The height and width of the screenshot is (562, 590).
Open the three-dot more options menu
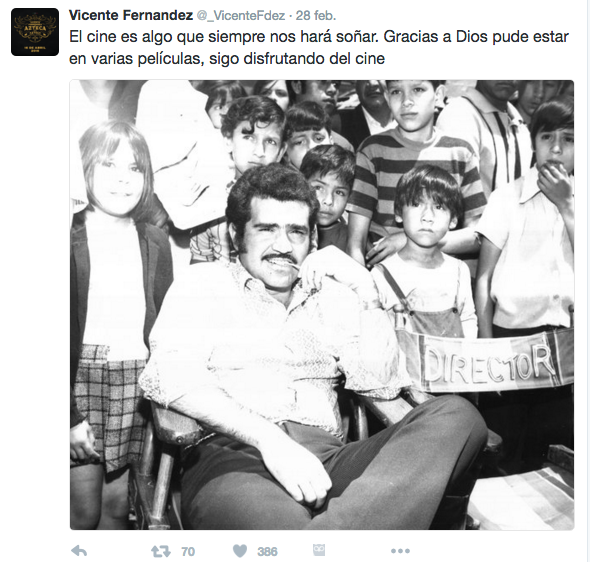(400, 551)
